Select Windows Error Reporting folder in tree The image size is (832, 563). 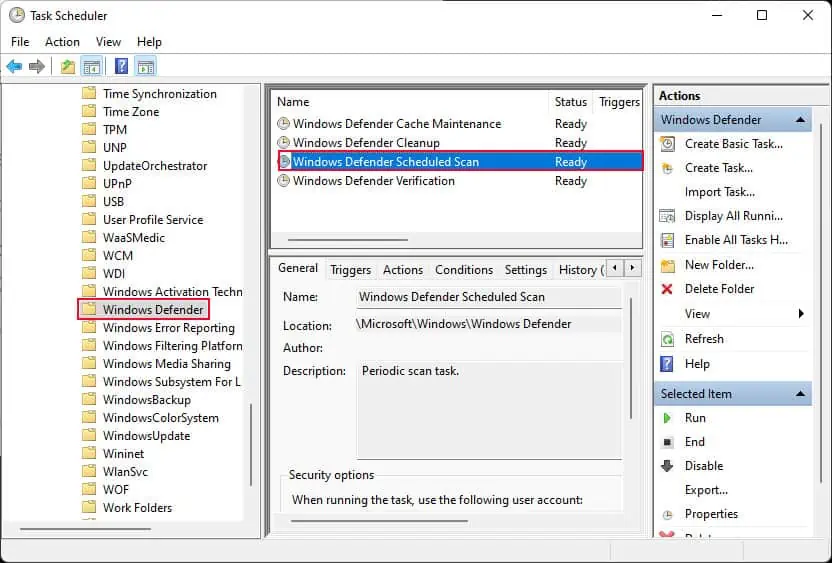tap(169, 328)
